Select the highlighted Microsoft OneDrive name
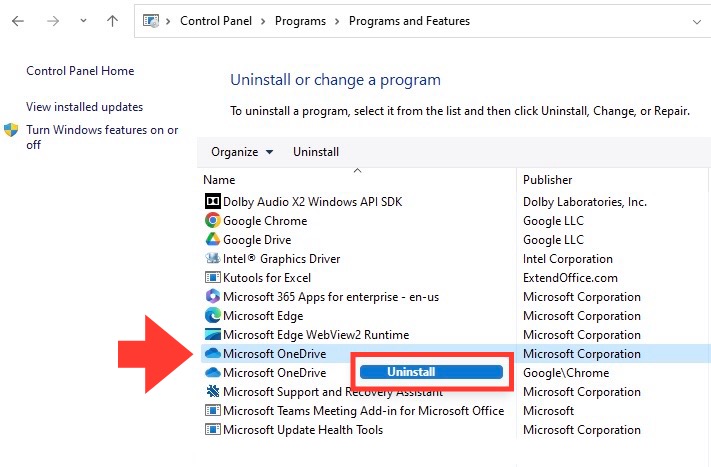This screenshot has height=467, width=711. point(275,354)
